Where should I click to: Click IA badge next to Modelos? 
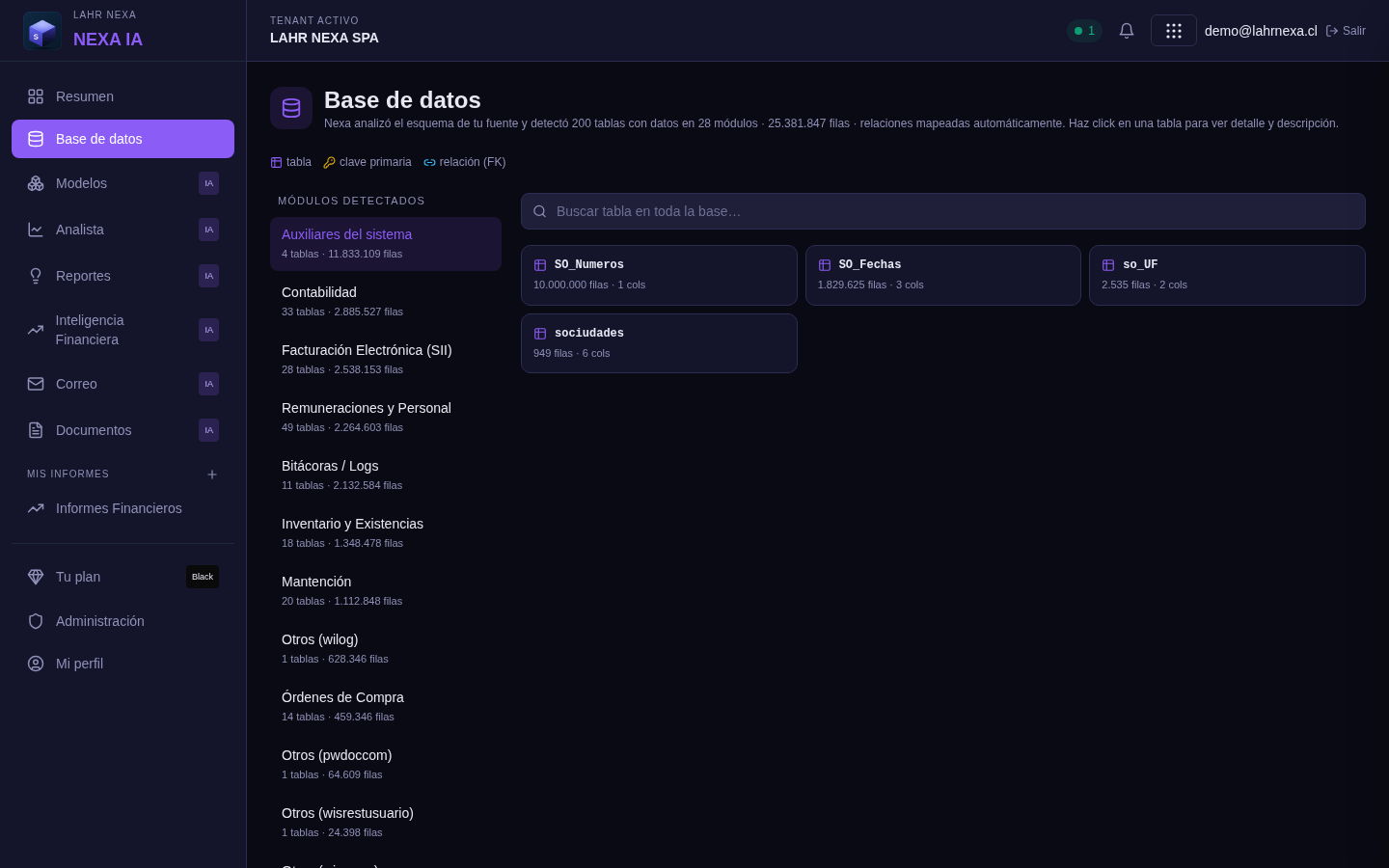208,183
